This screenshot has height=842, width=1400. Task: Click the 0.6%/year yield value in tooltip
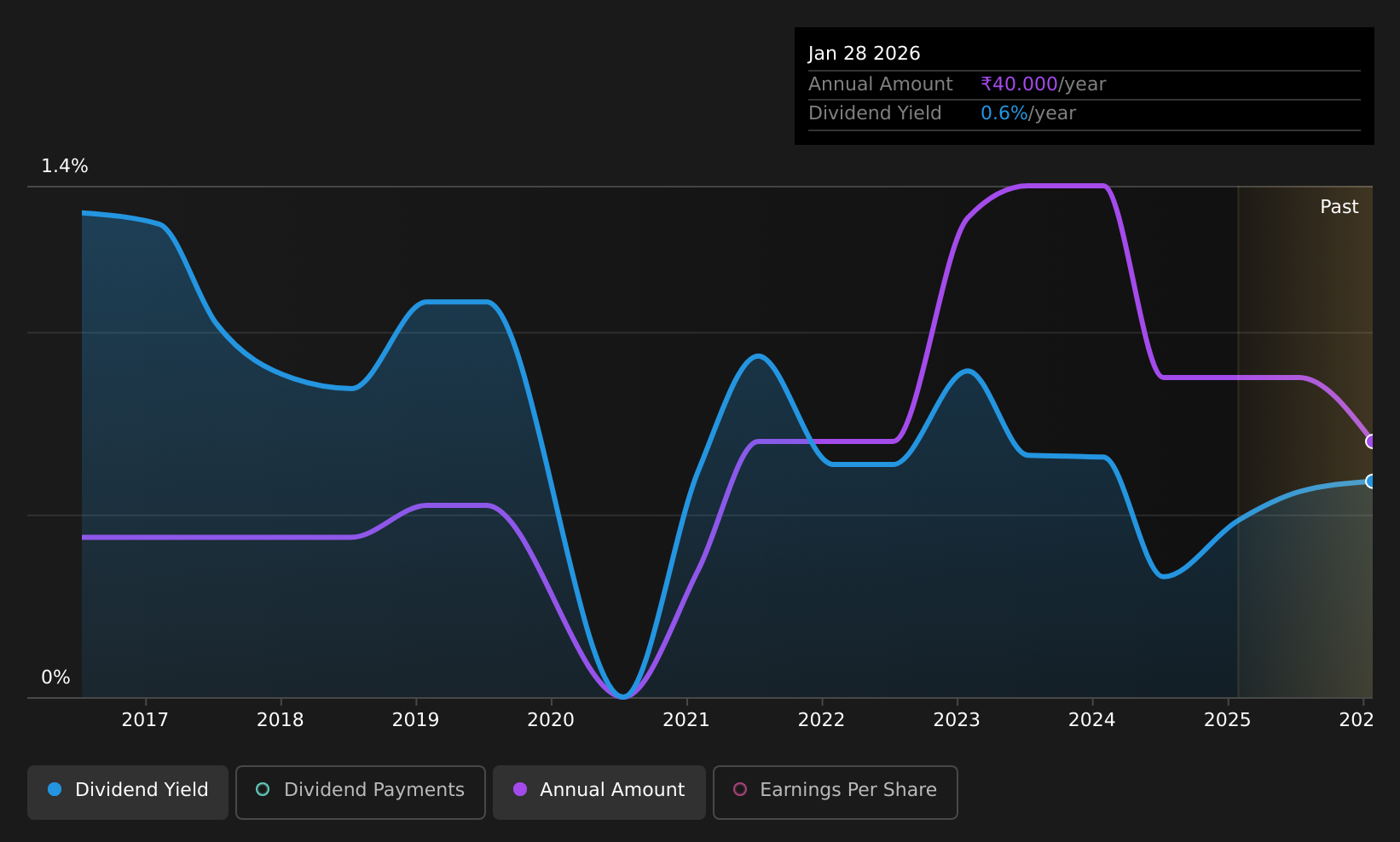1028,113
